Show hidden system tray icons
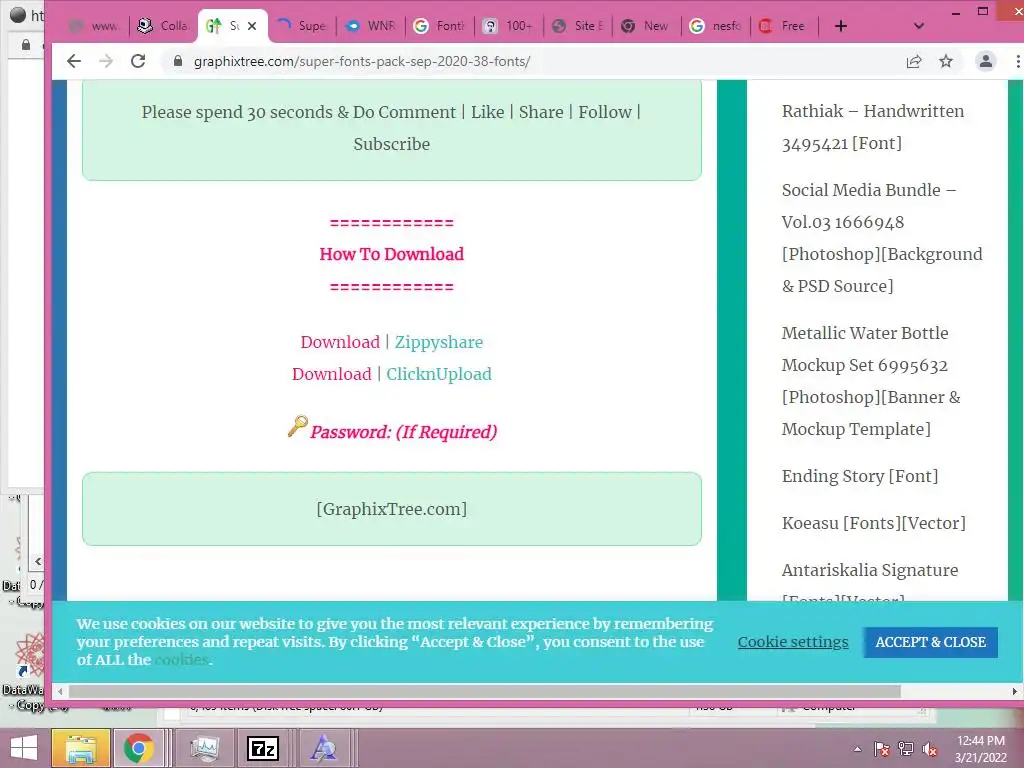Screen dimensions: 1024x768 click(x=857, y=749)
